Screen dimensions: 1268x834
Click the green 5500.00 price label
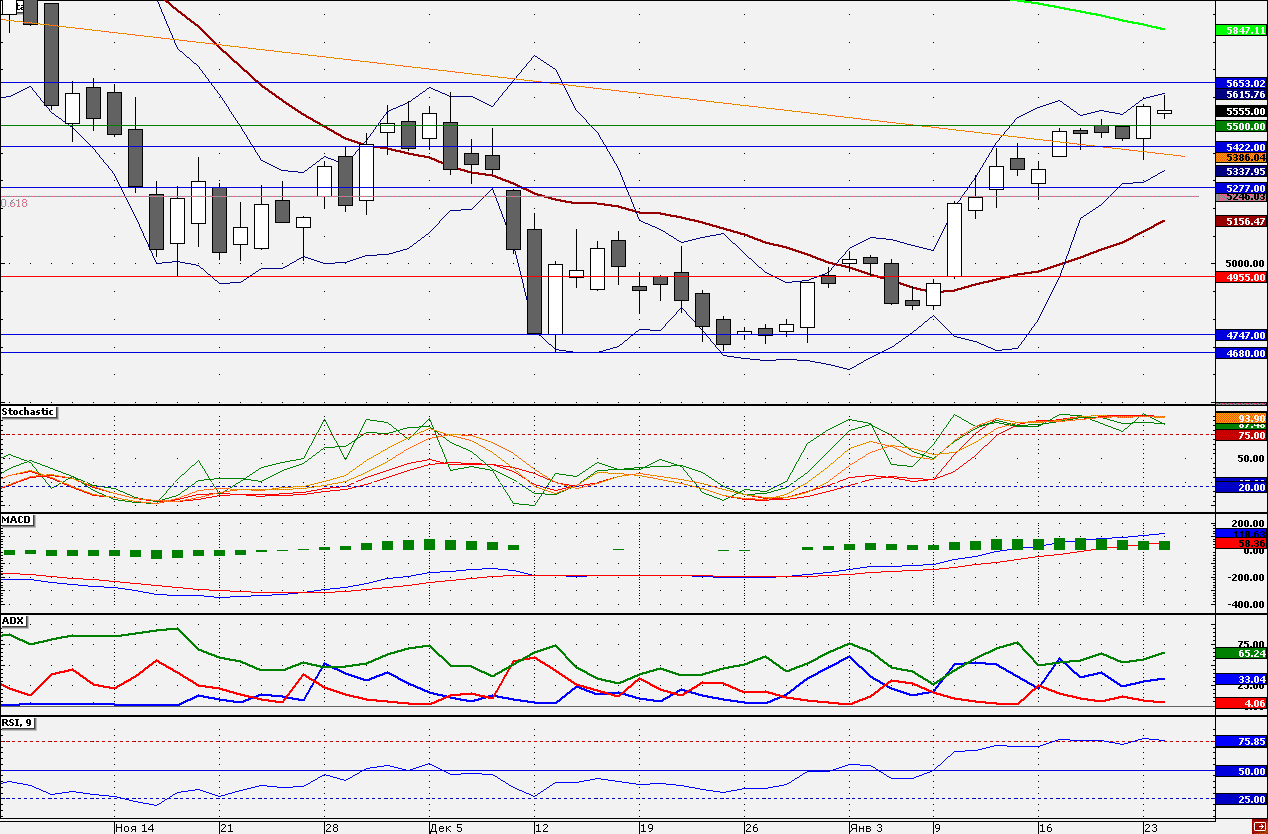1239,127
